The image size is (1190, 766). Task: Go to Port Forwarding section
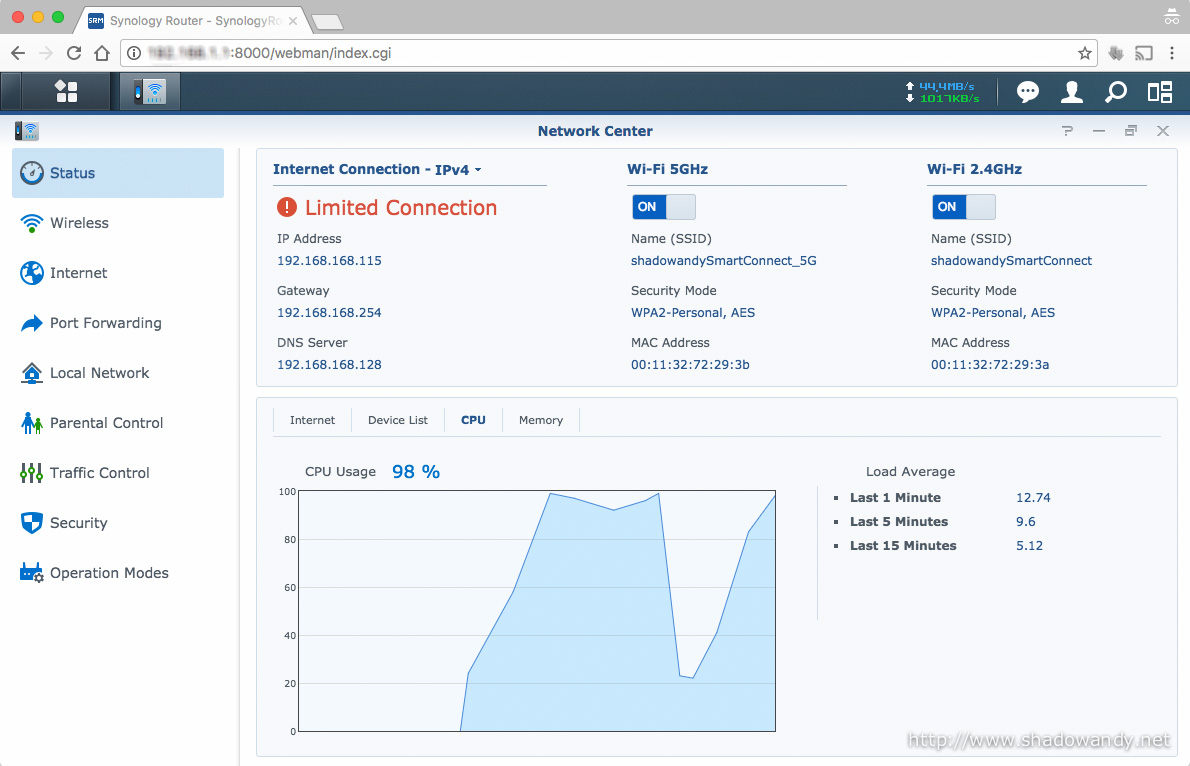pos(105,323)
